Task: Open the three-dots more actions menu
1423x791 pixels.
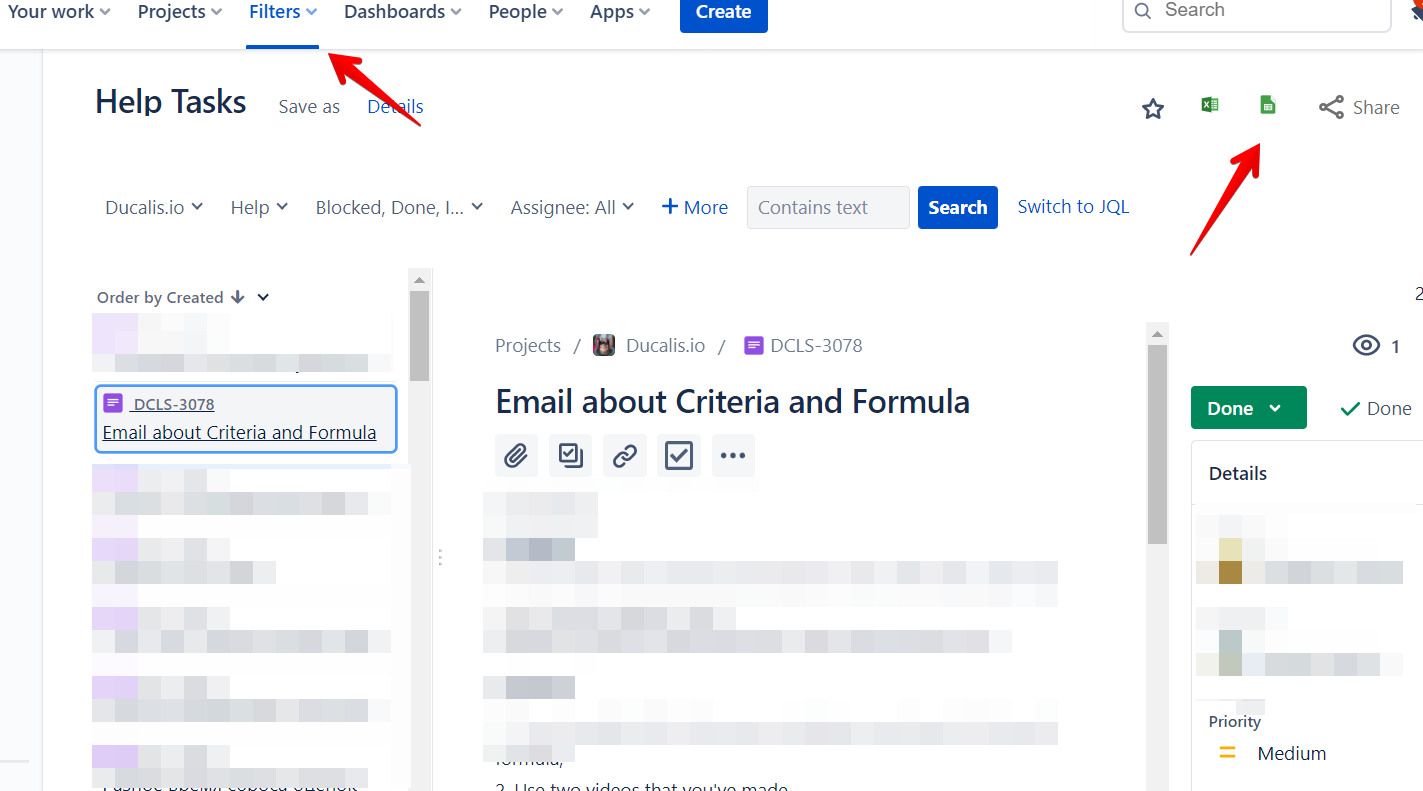Action: pos(733,456)
